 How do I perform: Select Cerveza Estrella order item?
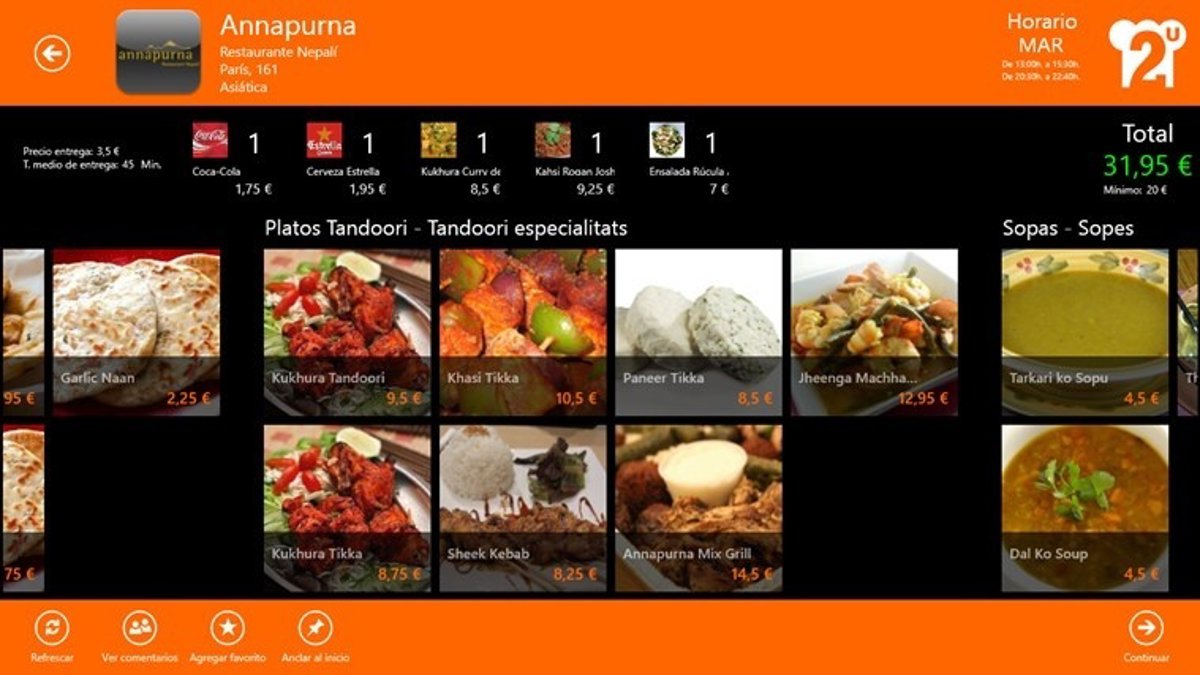(x=346, y=159)
